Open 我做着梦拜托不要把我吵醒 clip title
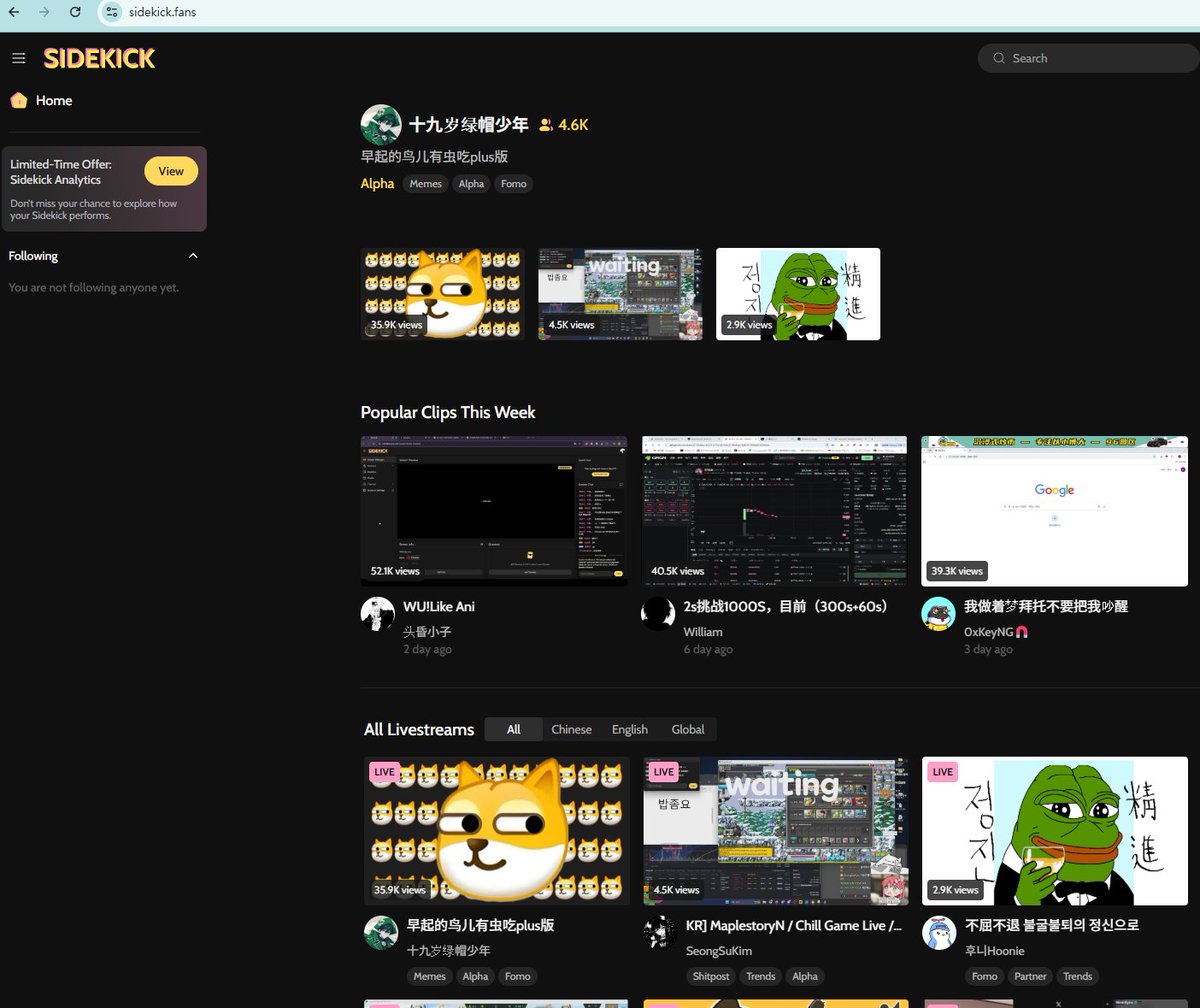Viewport: 1200px width, 1008px height. (1046, 606)
